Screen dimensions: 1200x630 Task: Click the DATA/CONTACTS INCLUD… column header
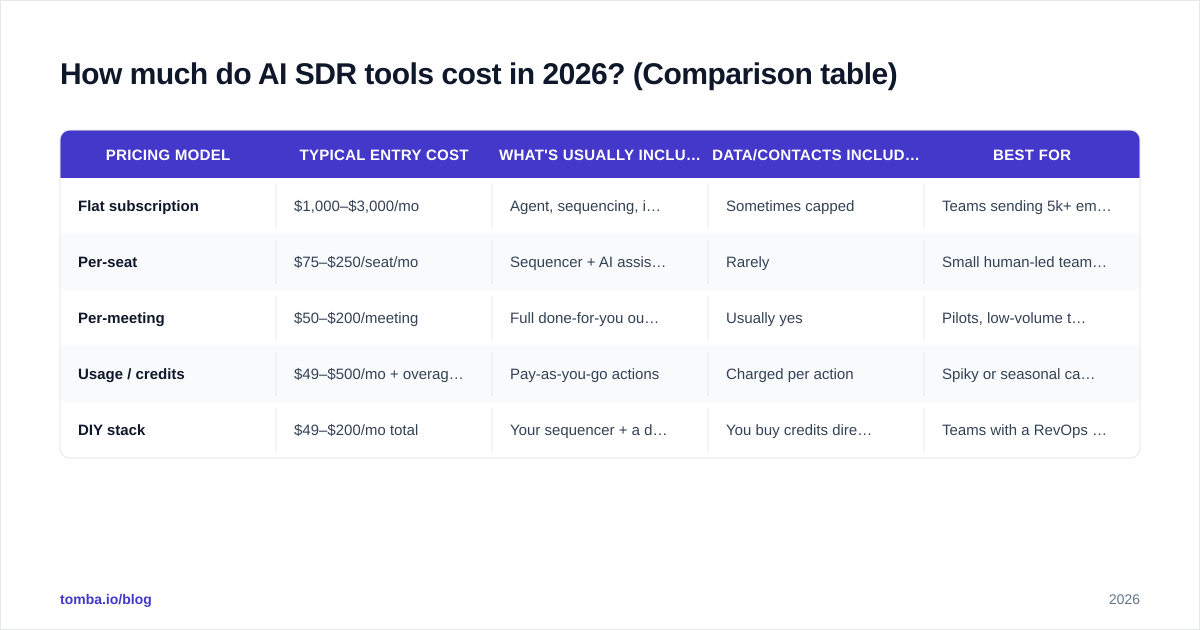click(816, 155)
